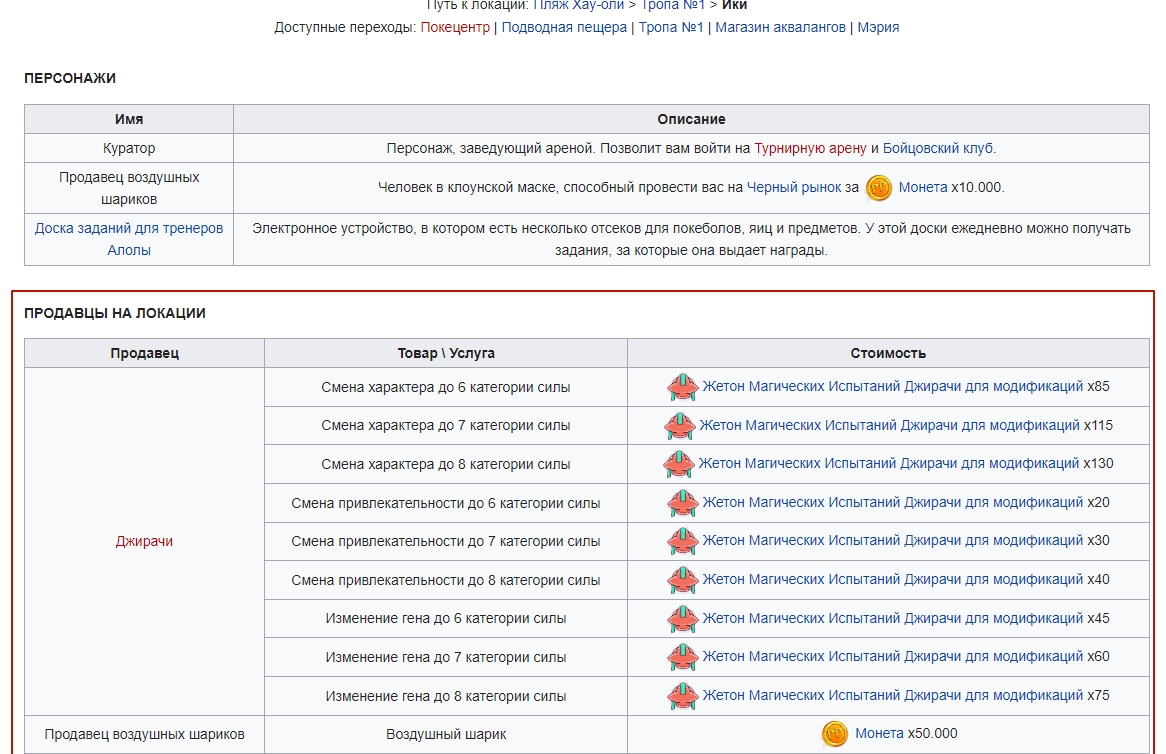
Task: Click the coin icon next to Монета x10.000
Action: [x=878, y=187]
